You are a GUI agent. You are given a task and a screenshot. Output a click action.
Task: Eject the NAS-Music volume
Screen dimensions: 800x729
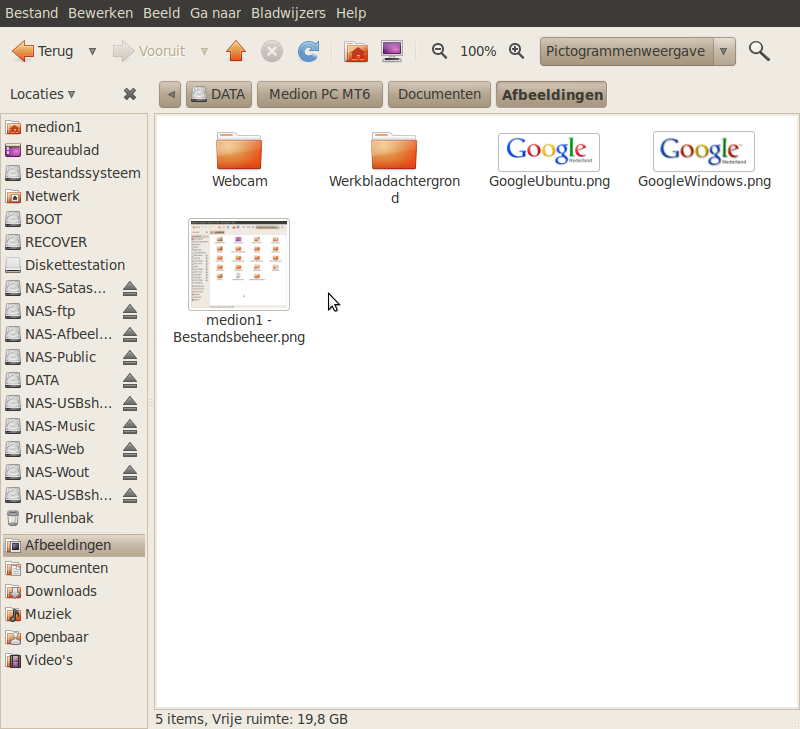(130, 427)
